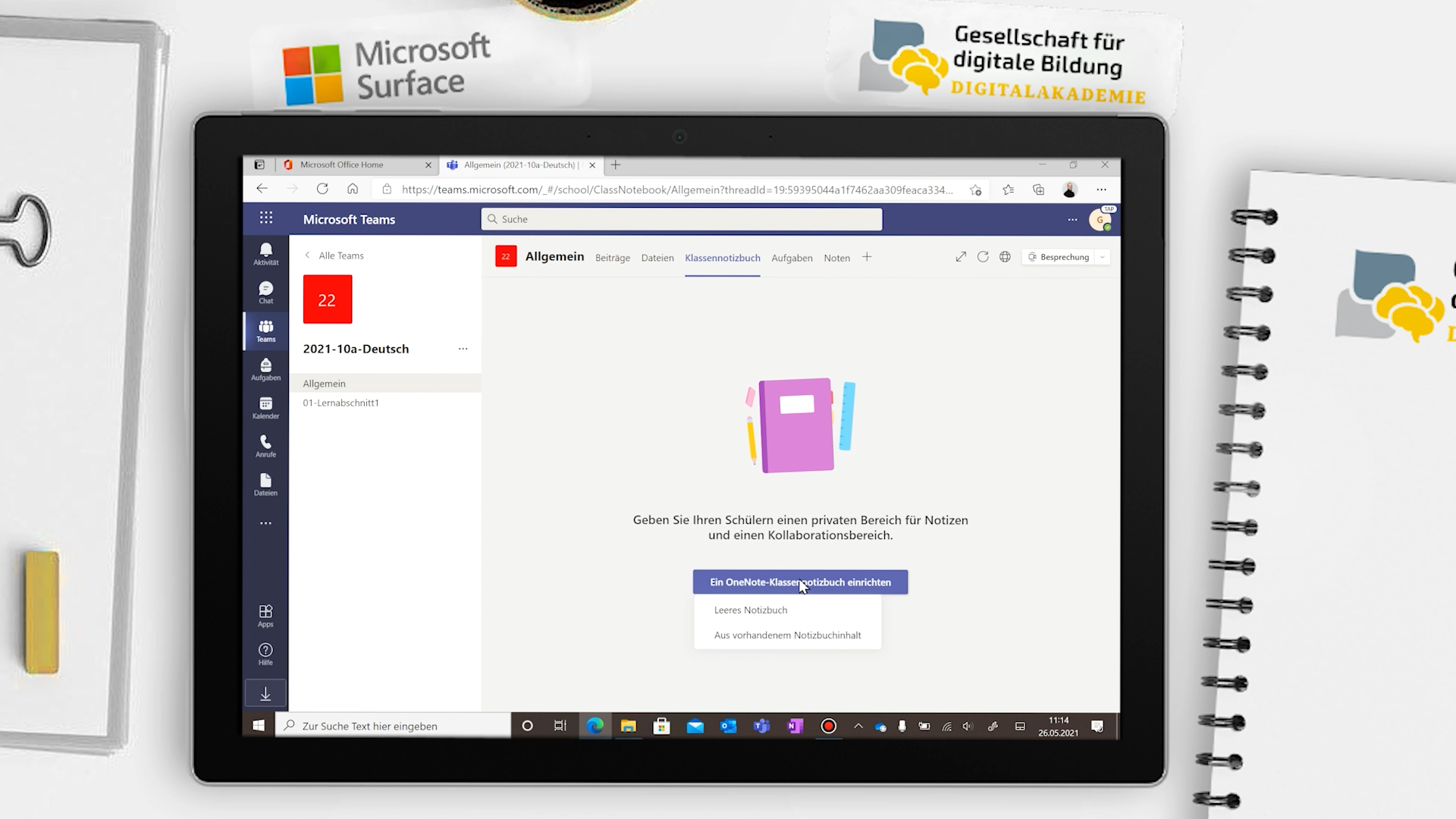The width and height of the screenshot is (1456, 819).
Task: Click the browser address bar URL
Action: (x=677, y=190)
